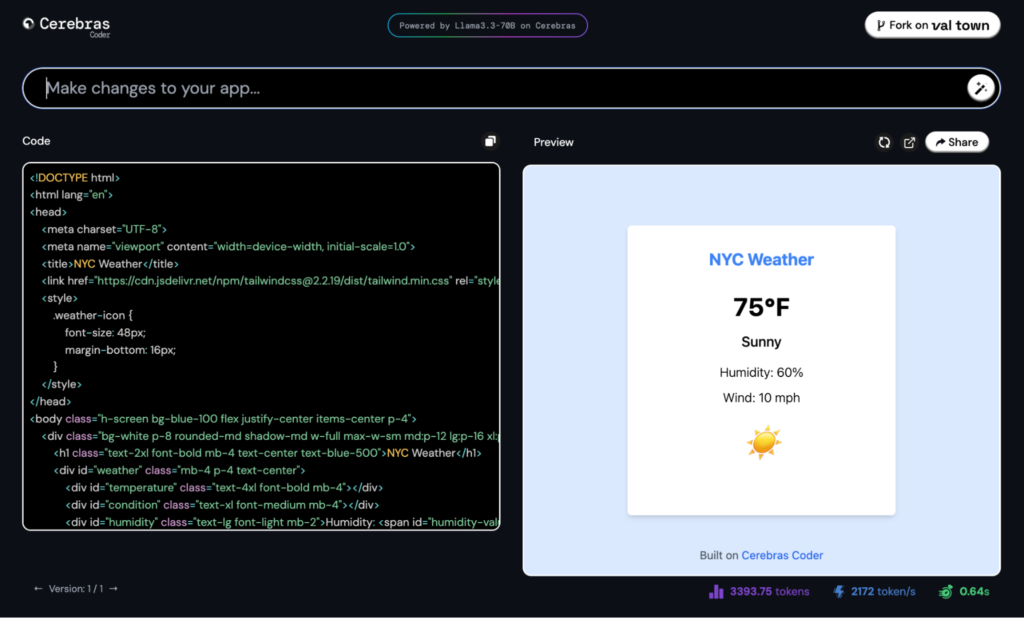This screenshot has width=1024, height=618.
Task: Click the magic wand prompt enhancer icon
Action: pos(980,87)
